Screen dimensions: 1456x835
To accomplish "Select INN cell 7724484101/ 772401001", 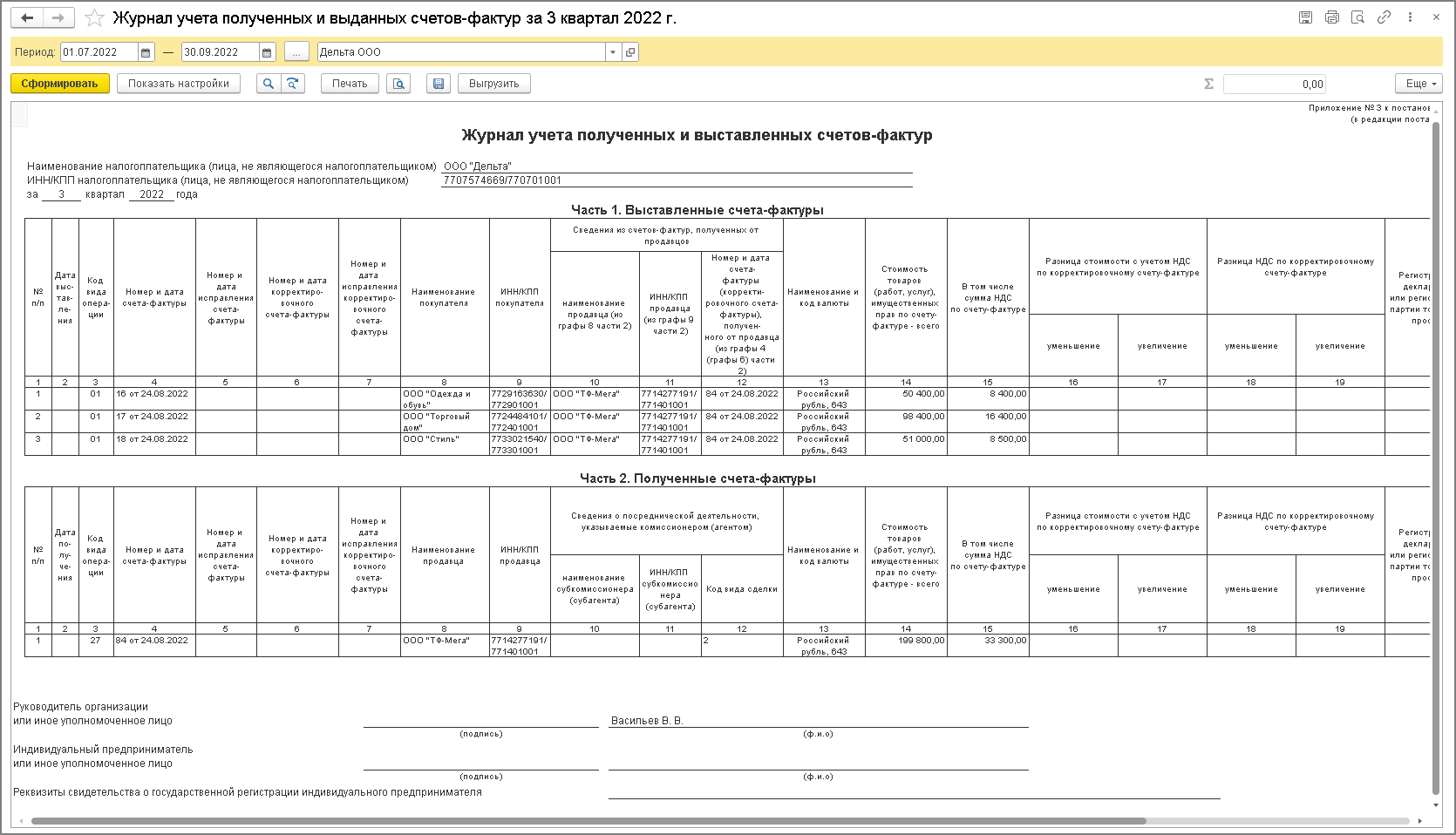I will point(520,422).
